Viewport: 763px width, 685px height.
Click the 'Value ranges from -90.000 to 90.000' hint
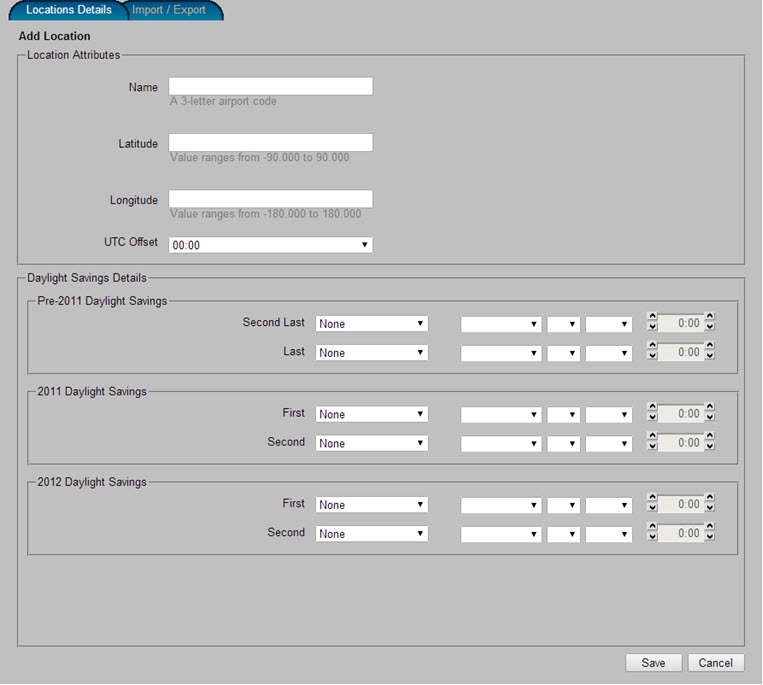259,158
